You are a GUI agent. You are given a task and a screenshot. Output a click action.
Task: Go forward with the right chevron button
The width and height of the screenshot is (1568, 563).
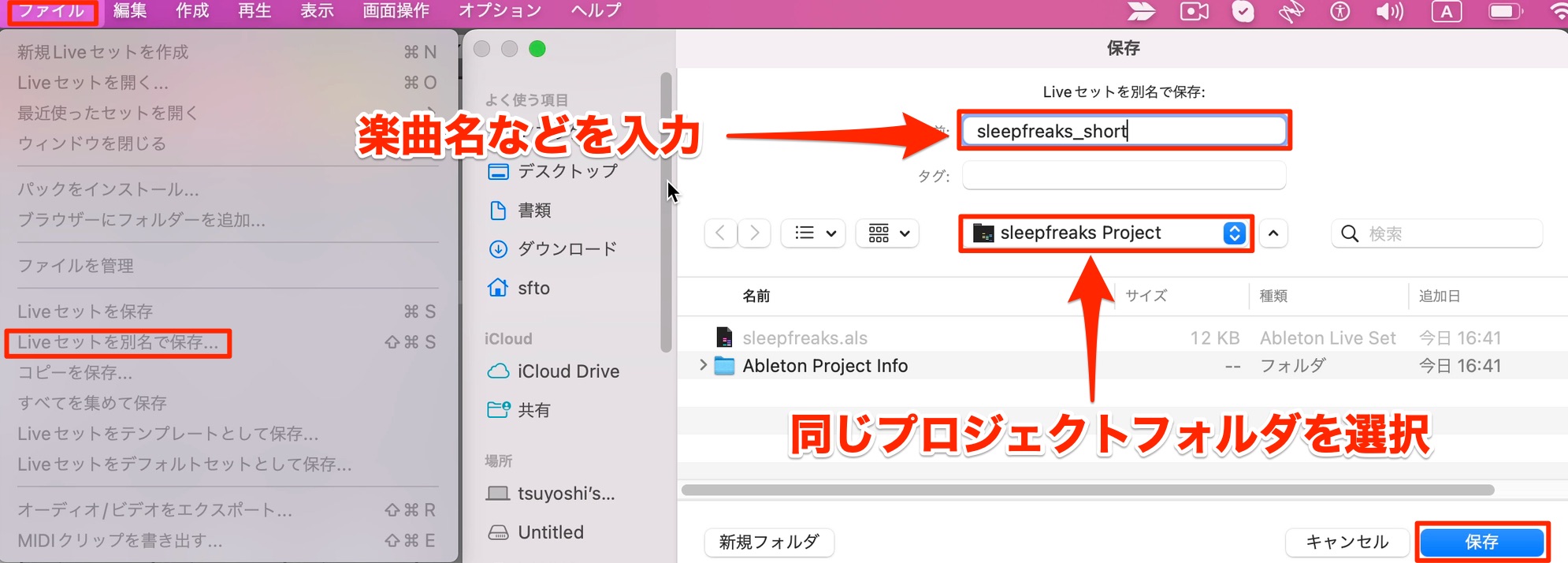754,233
